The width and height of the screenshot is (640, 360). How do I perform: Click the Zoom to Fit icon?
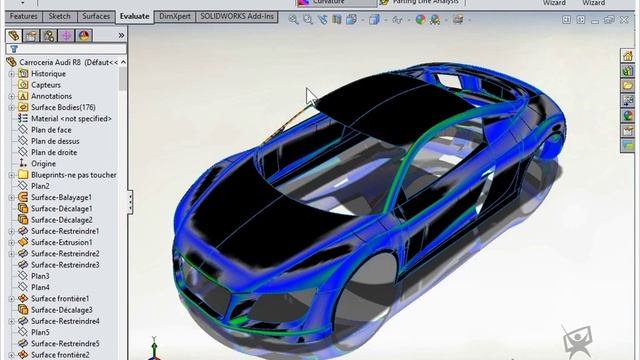click(x=293, y=19)
